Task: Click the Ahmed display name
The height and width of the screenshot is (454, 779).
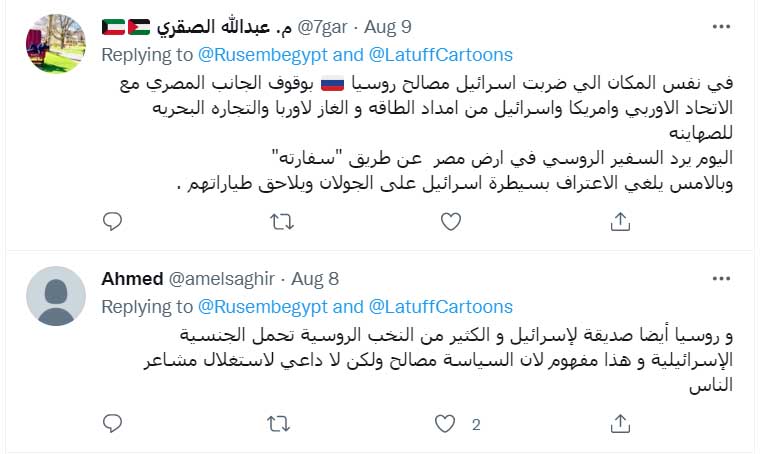Action: (x=132, y=279)
